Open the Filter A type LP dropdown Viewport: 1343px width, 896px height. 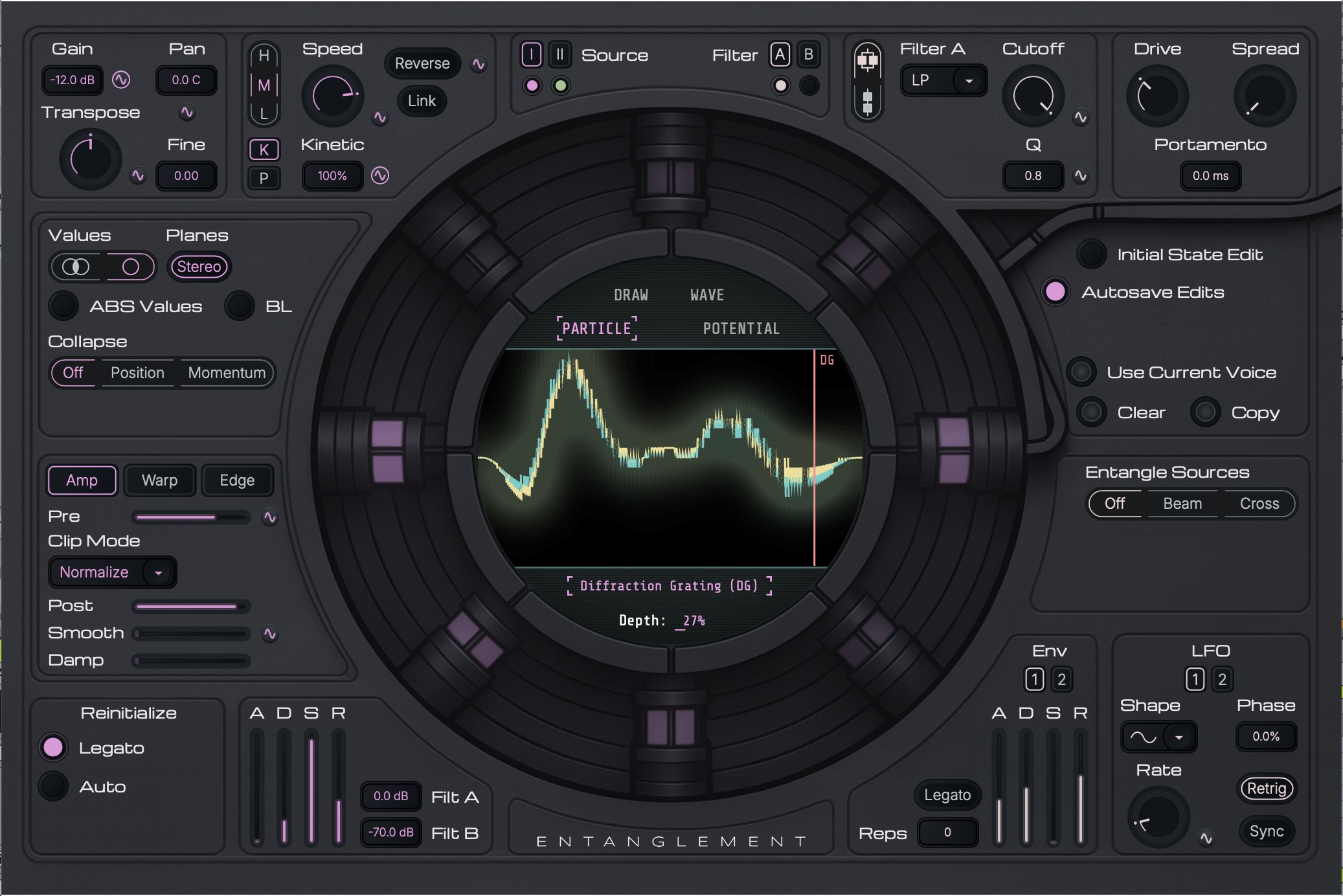(943, 80)
